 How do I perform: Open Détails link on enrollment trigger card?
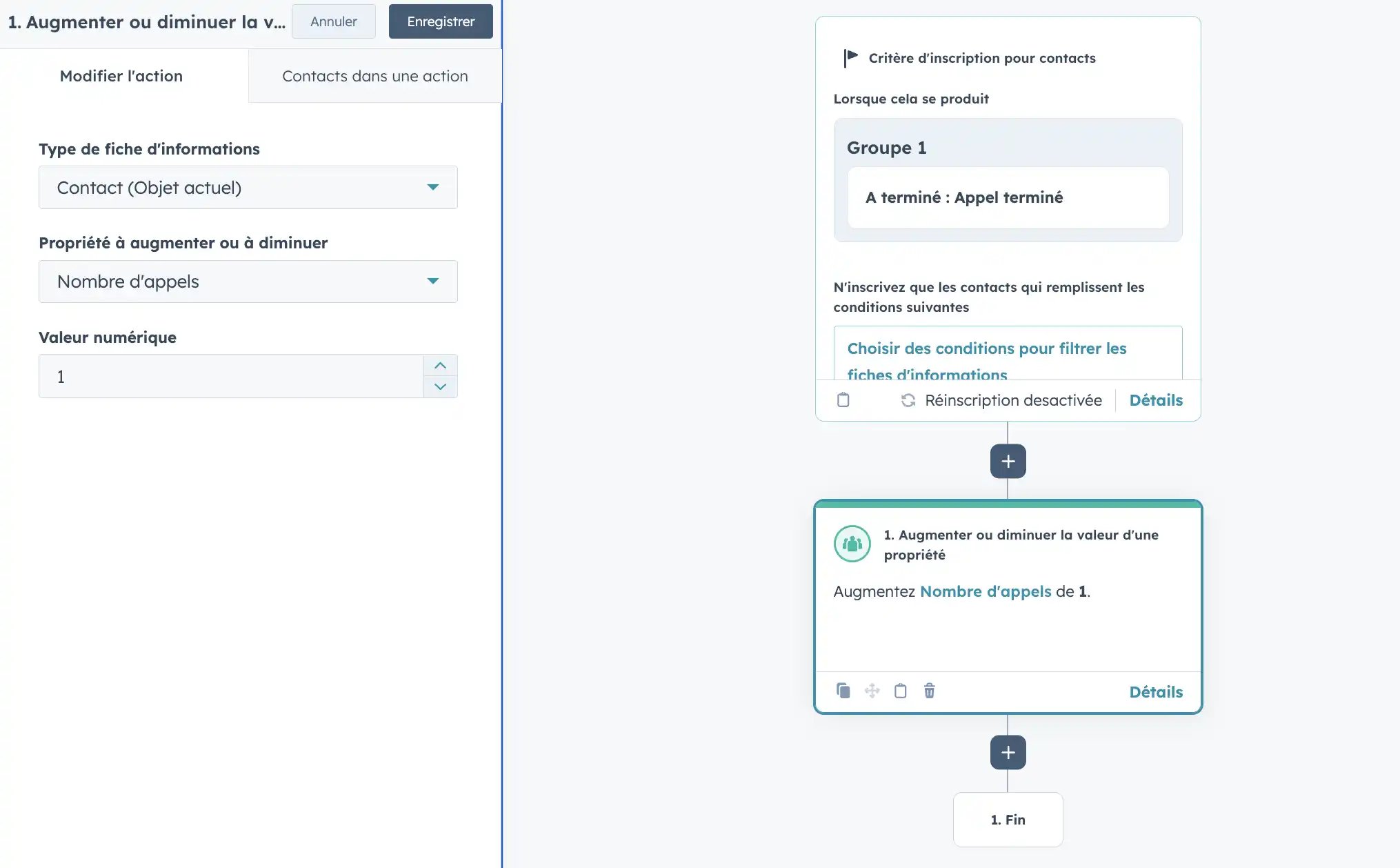click(x=1155, y=400)
